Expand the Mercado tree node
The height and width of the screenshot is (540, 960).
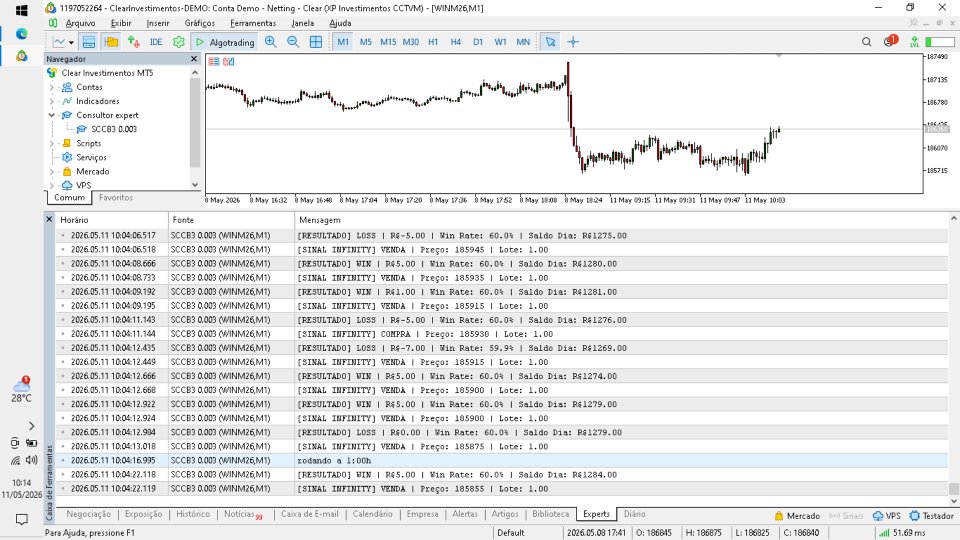51,171
